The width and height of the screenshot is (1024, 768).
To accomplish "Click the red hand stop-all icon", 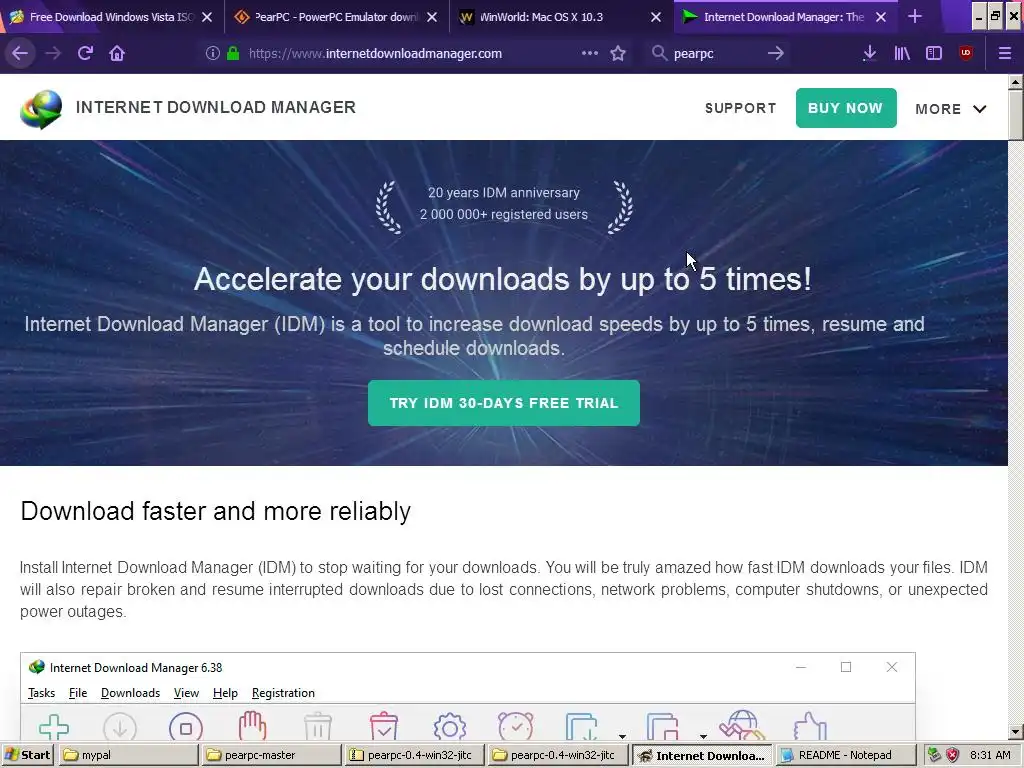I will [x=252, y=725].
